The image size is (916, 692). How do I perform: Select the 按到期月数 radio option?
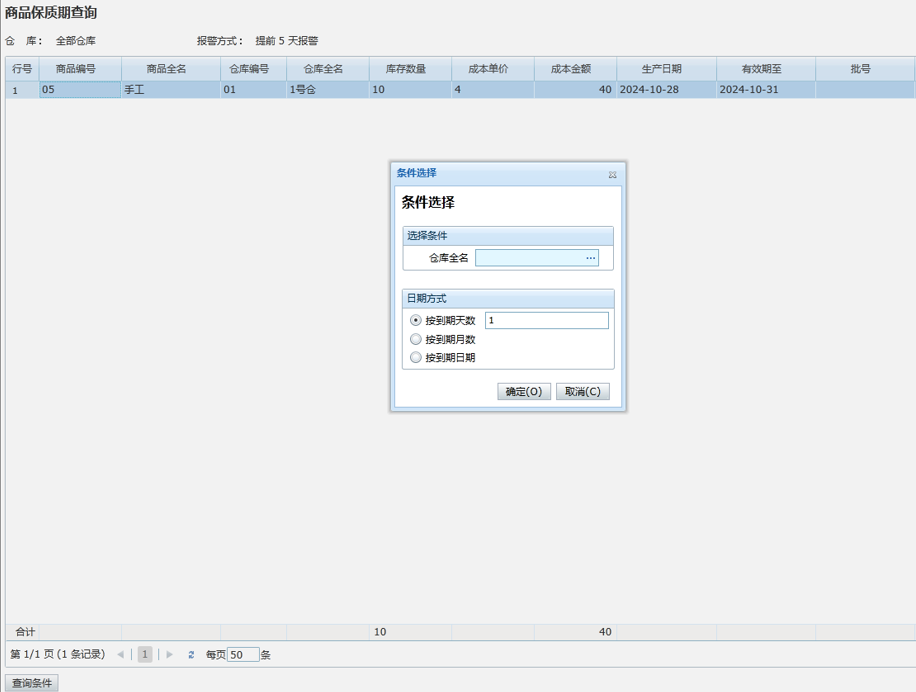click(416, 339)
